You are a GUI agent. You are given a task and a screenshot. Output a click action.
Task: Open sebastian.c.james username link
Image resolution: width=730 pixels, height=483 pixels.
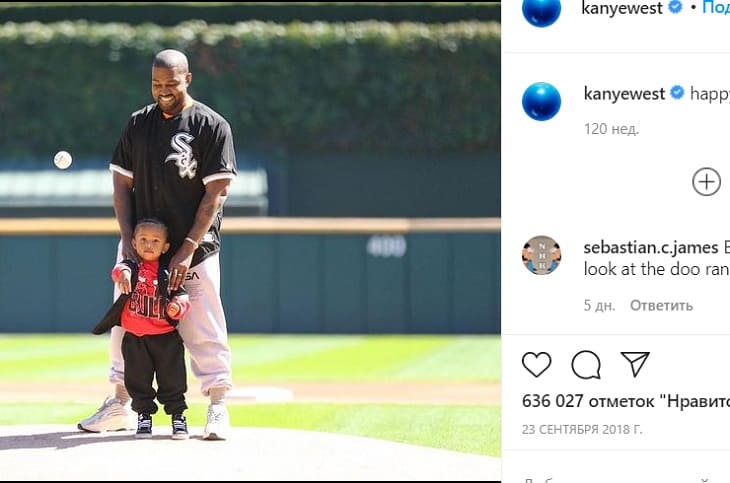click(x=651, y=247)
